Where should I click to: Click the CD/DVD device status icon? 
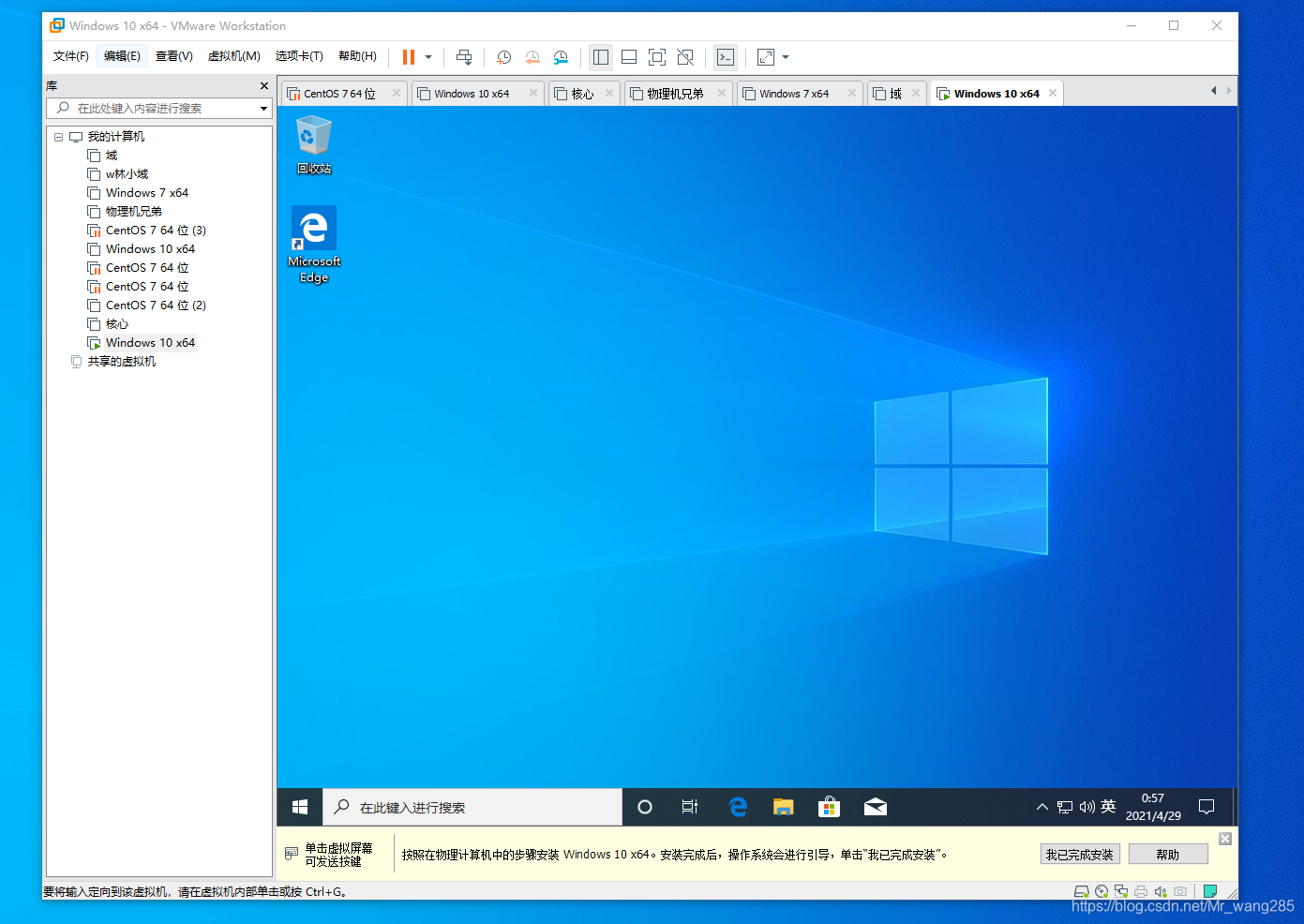point(1102,891)
